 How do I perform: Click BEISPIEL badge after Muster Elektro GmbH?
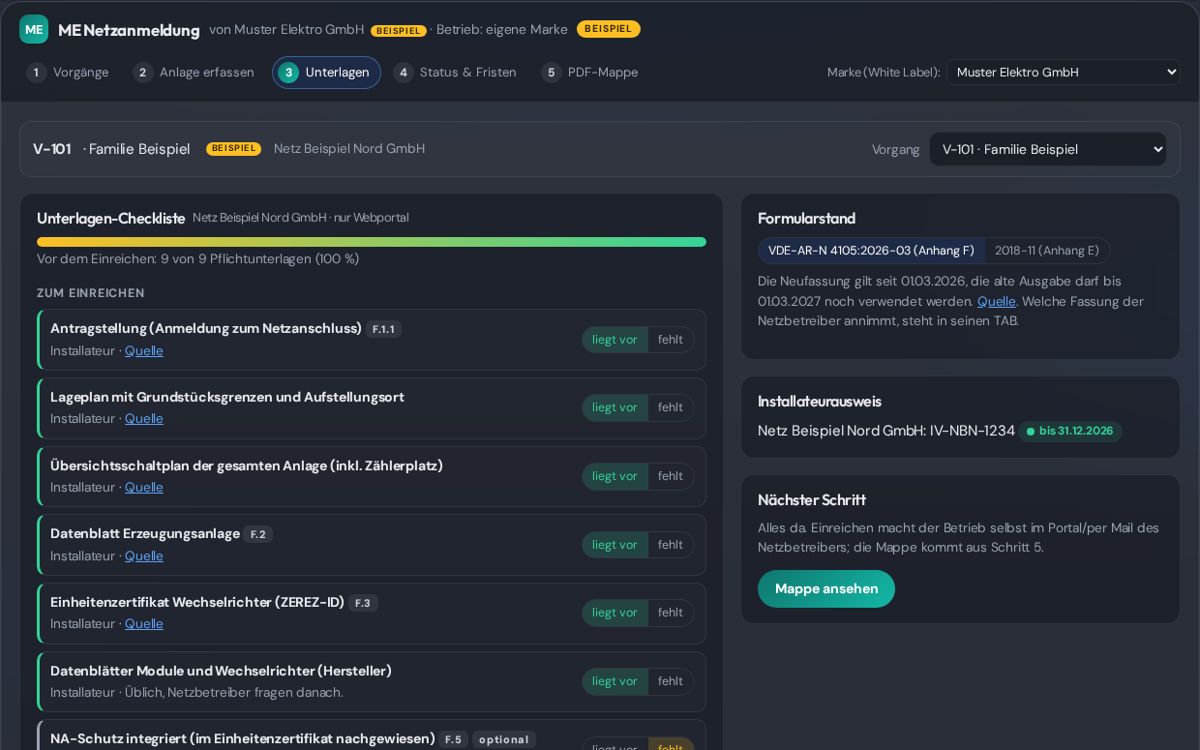coord(398,31)
